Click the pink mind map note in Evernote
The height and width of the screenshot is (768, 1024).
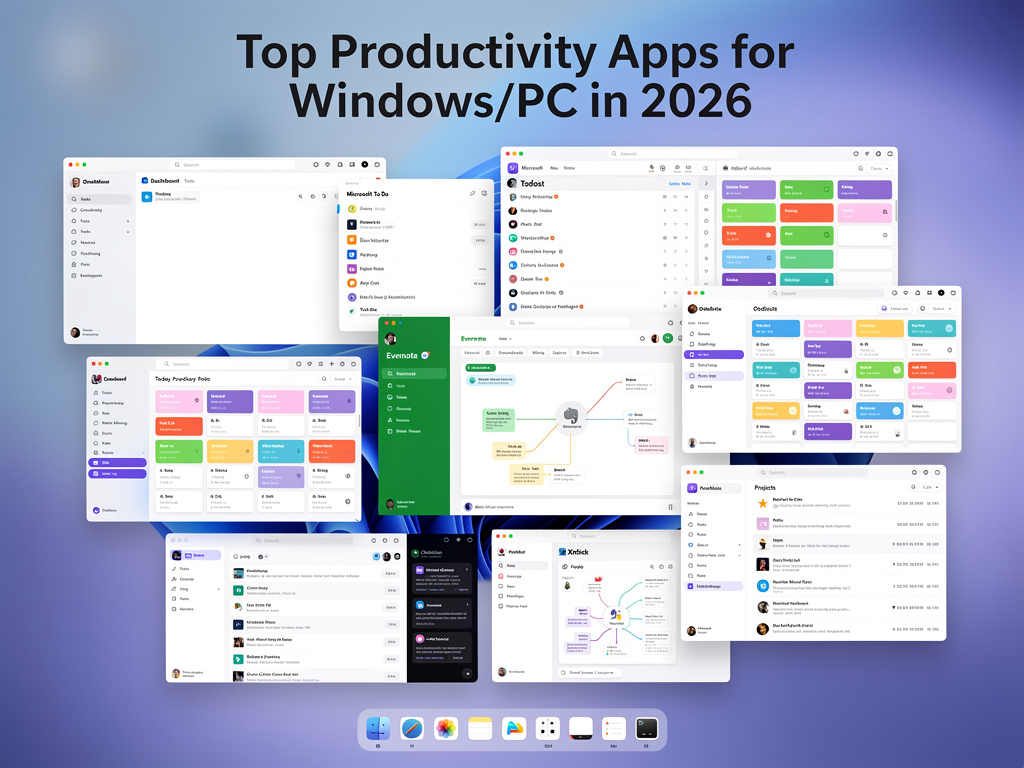tap(651, 445)
